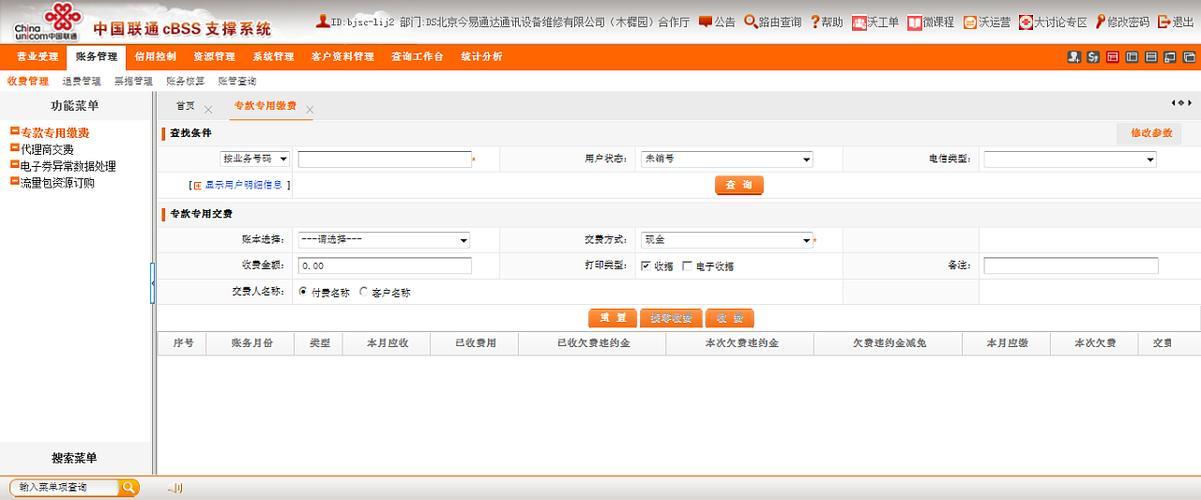The width and height of the screenshot is (1201, 500).
Task: Switch to the 退费管理 submenu
Action: coord(81,81)
